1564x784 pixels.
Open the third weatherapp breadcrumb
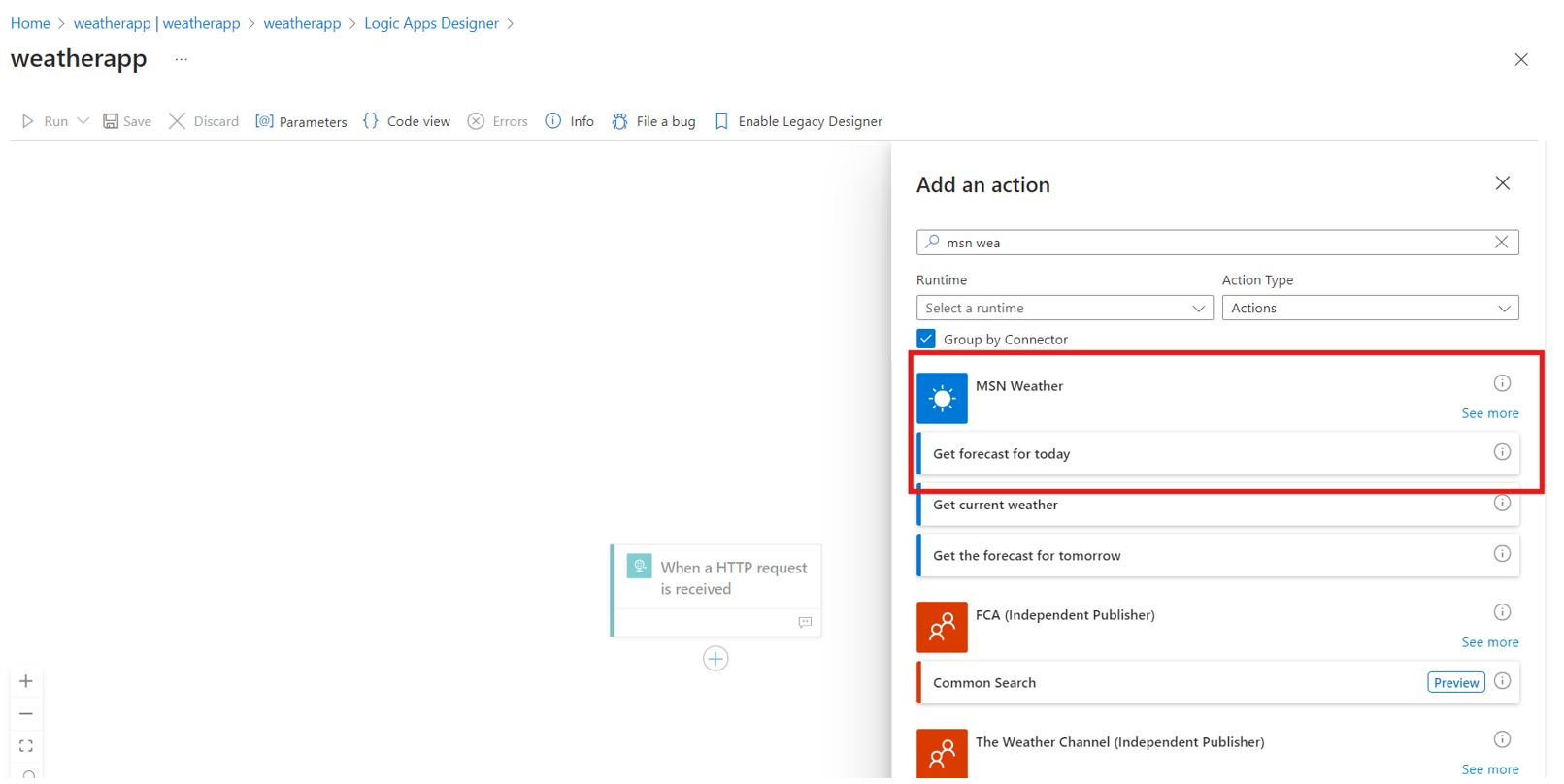(302, 23)
